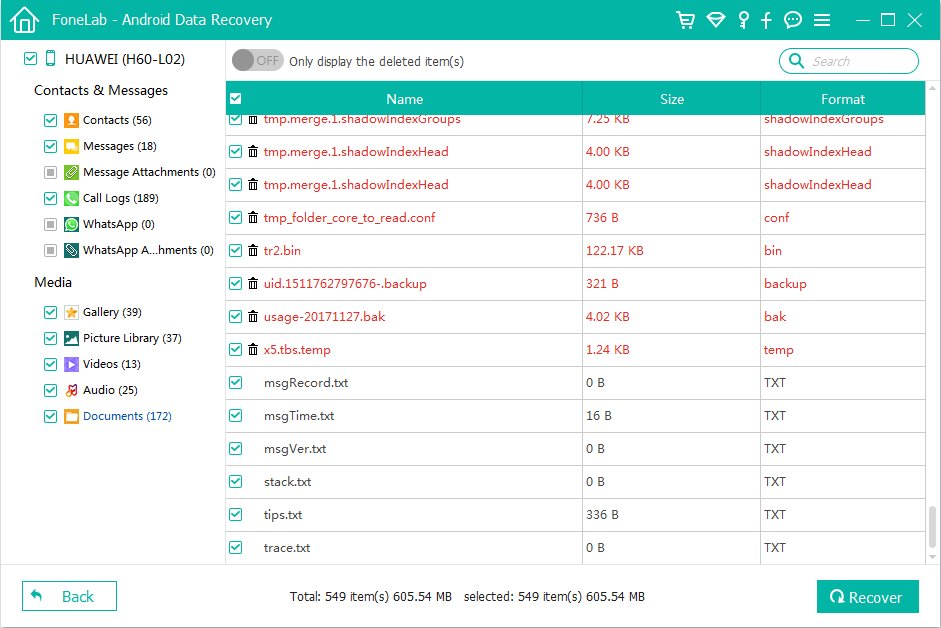Uncheck the Contacts (56) checkbox

click(50, 120)
